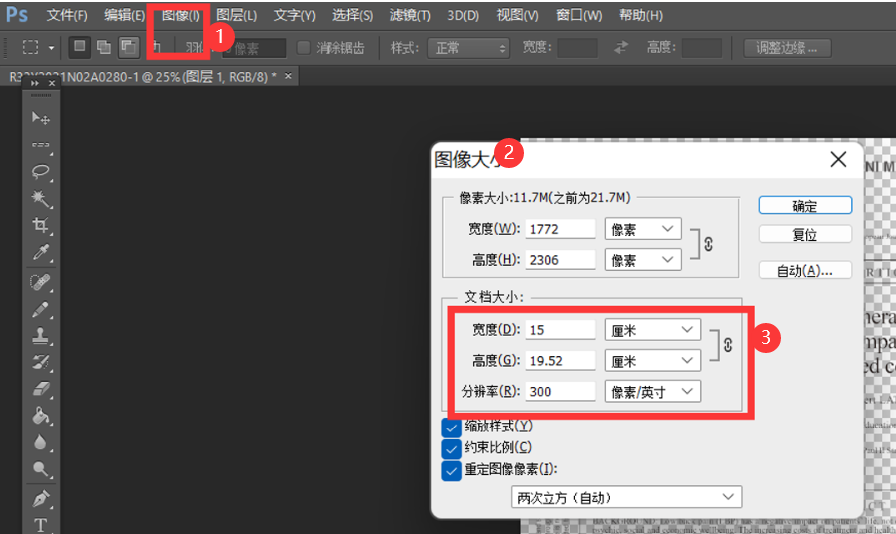Activate the Crop tool
The image size is (896, 534).
41,226
